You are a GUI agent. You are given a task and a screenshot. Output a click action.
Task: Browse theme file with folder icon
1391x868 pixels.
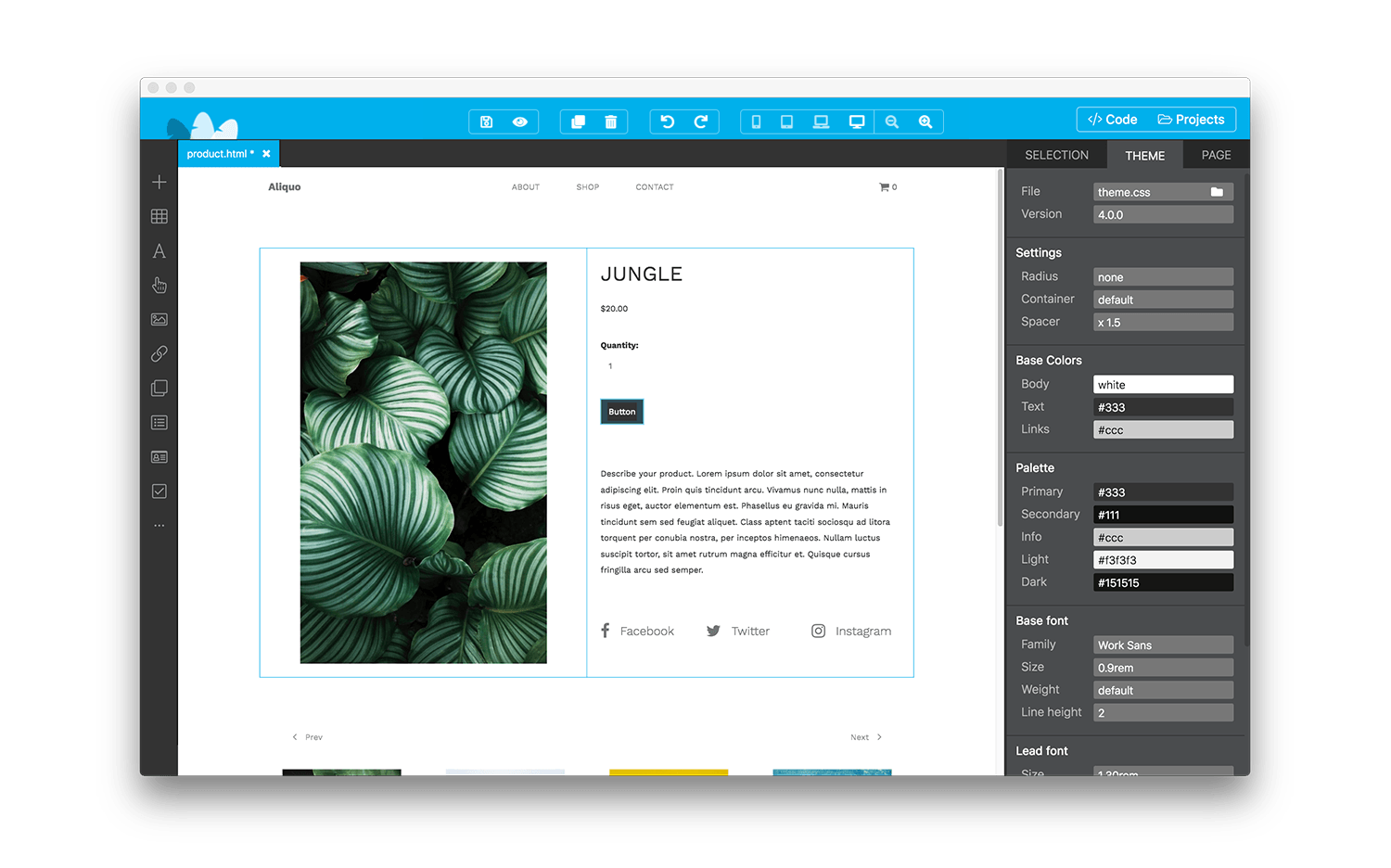point(1217,192)
